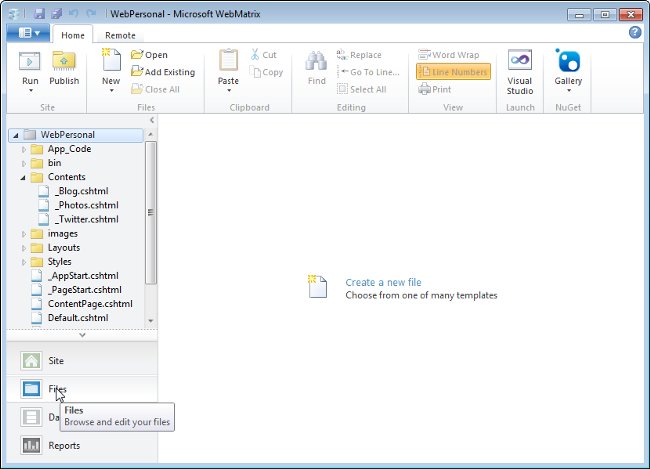650x469 pixels.
Task: Expand the Layouts folder
Action: click(24, 248)
